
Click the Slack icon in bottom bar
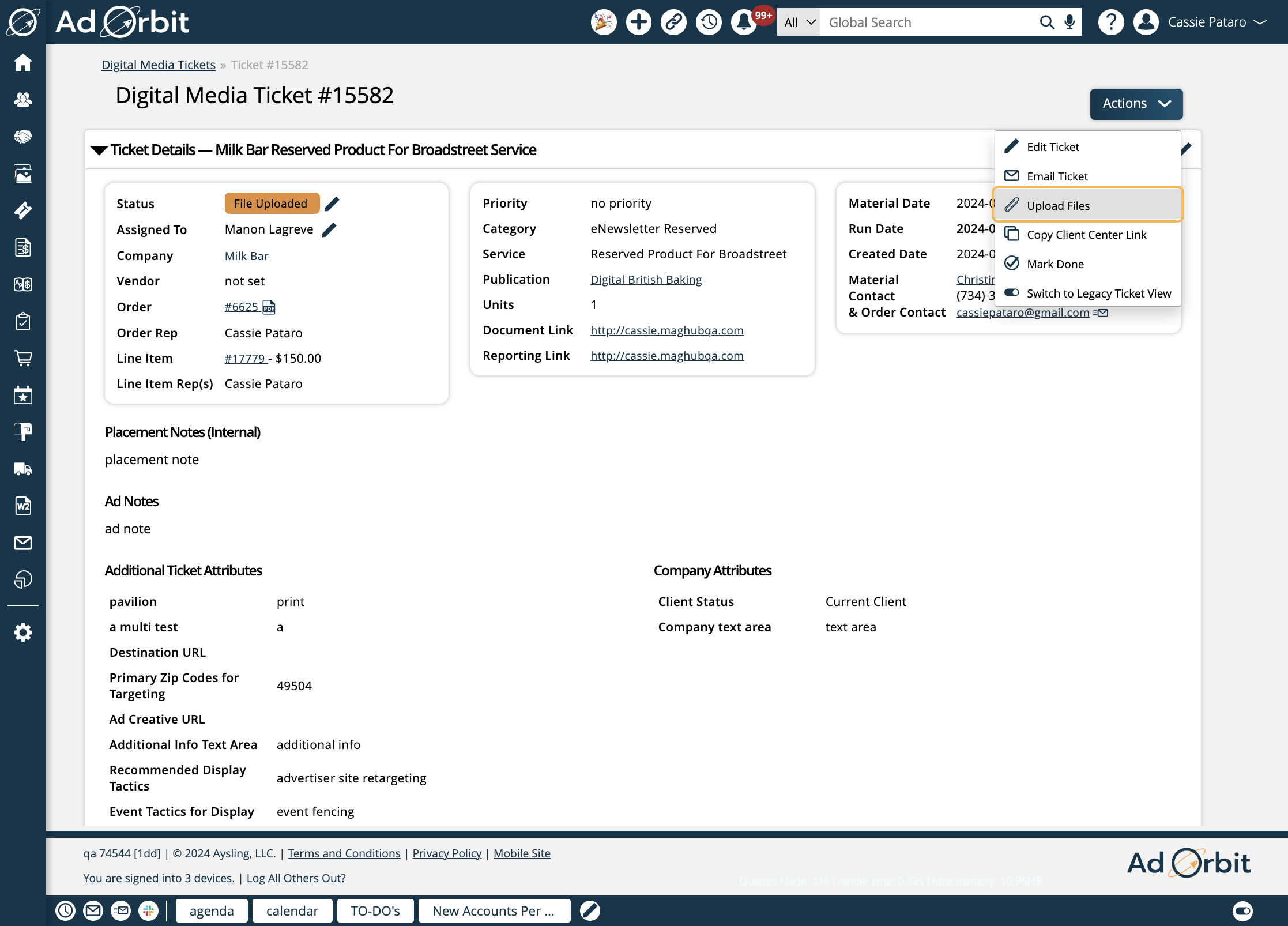coord(149,910)
